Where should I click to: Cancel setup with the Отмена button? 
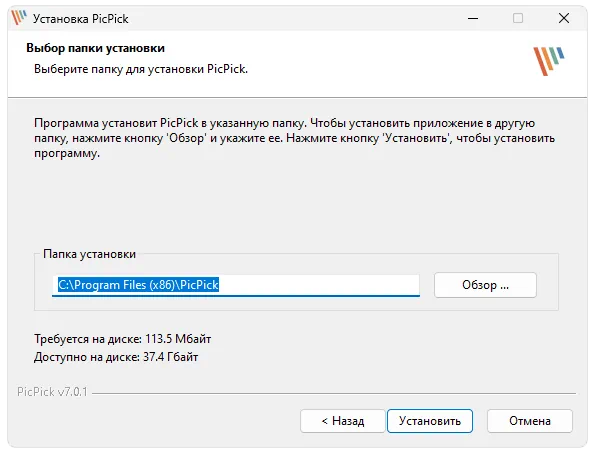tap(530, 421)
